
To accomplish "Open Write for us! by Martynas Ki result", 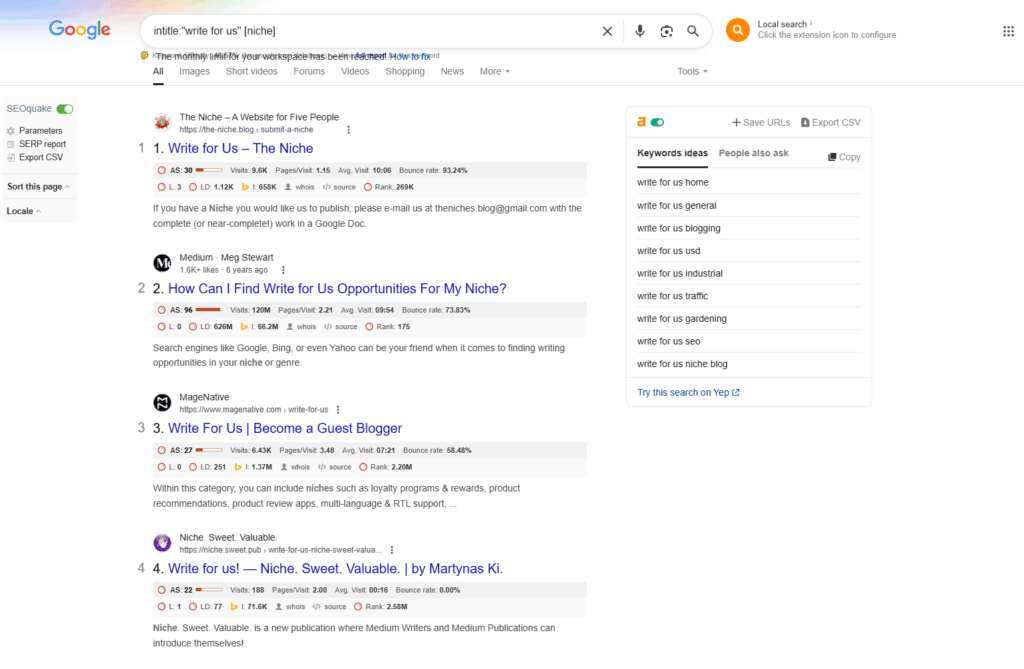I will [x=335, y=568].
